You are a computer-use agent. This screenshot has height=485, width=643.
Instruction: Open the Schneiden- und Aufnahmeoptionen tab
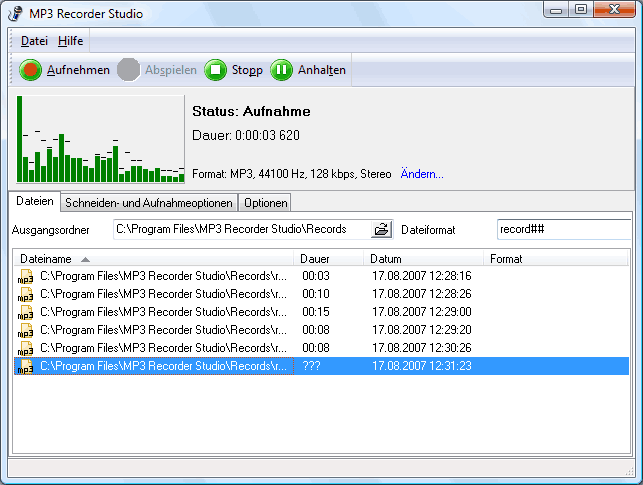[149, 203]
